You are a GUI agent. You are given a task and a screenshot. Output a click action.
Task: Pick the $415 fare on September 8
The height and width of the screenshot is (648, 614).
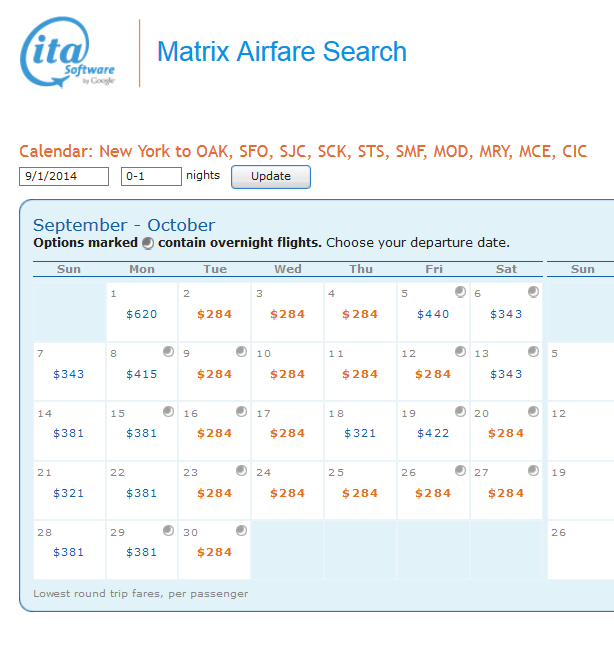pyautogui.click(x=142, y=374)
